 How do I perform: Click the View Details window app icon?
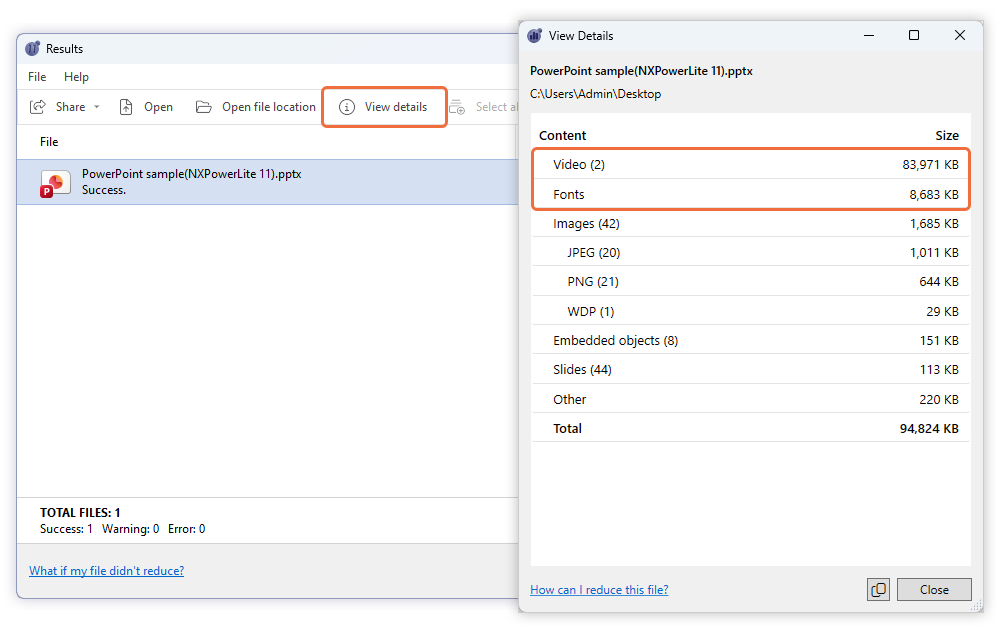[535, 36]
